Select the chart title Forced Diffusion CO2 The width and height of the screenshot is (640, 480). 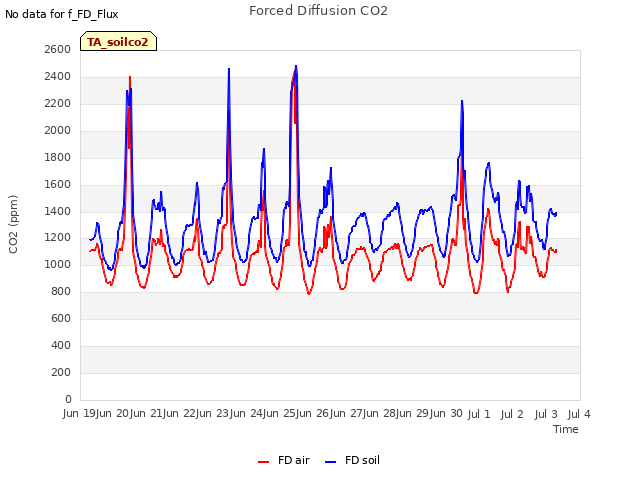(318, 11)
